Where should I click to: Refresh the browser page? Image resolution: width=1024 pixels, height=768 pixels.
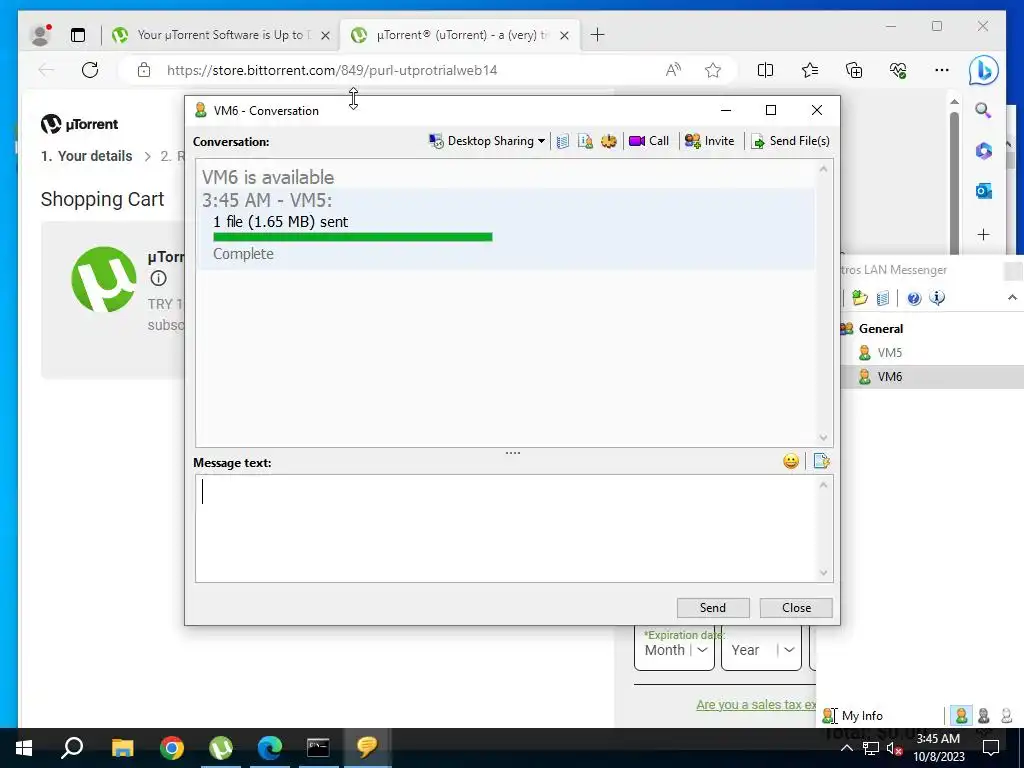(90, 70)
